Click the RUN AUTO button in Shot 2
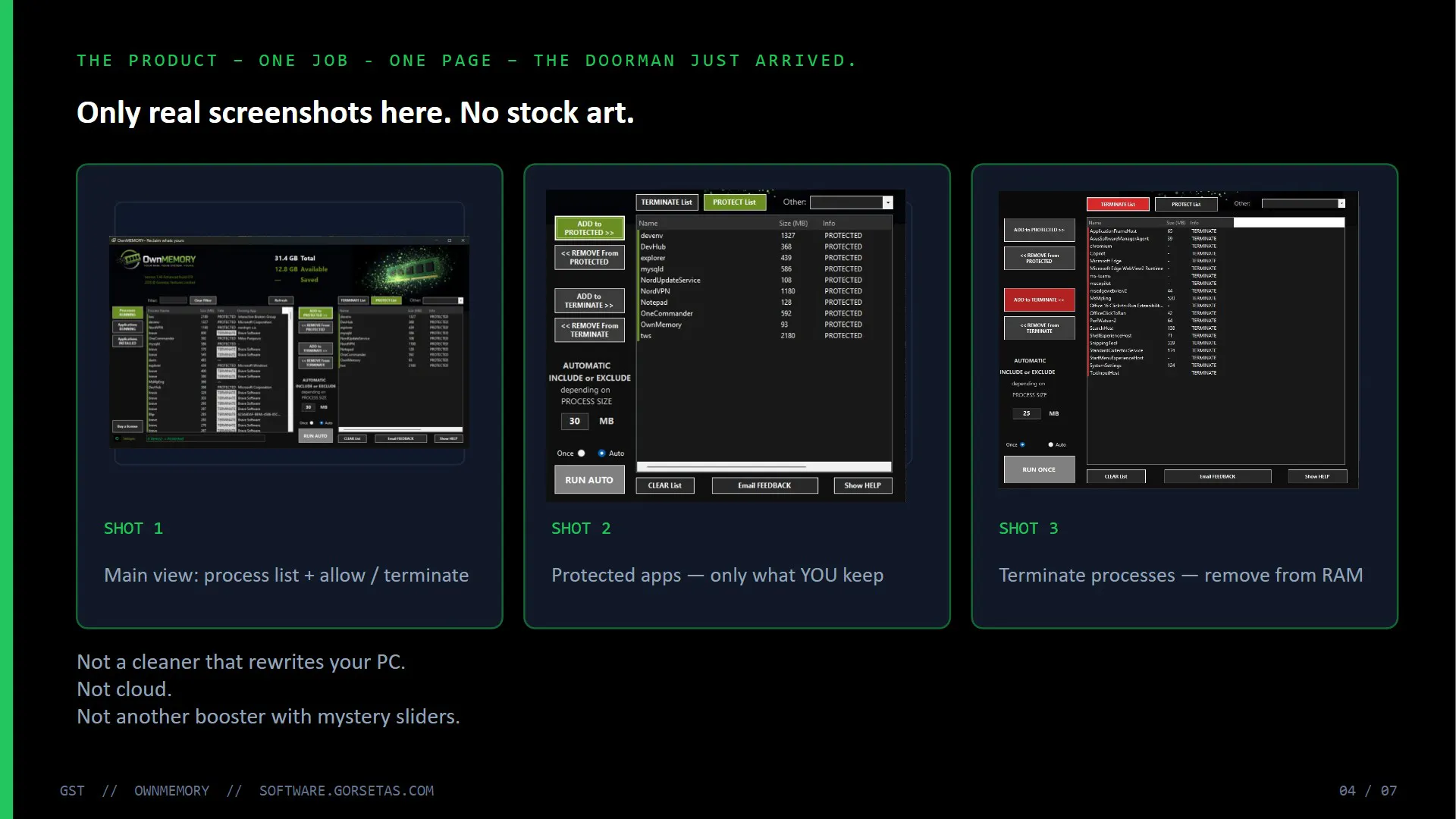The image size is (1456, 819). point(589,480)
